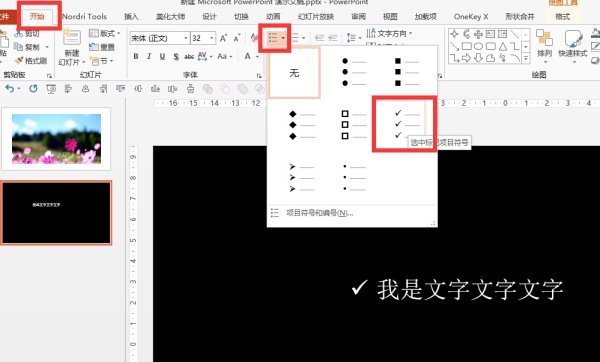Select rounded rectangle shape in gallery
Viewport: 600px width, 362px height.
click(491, 46)
